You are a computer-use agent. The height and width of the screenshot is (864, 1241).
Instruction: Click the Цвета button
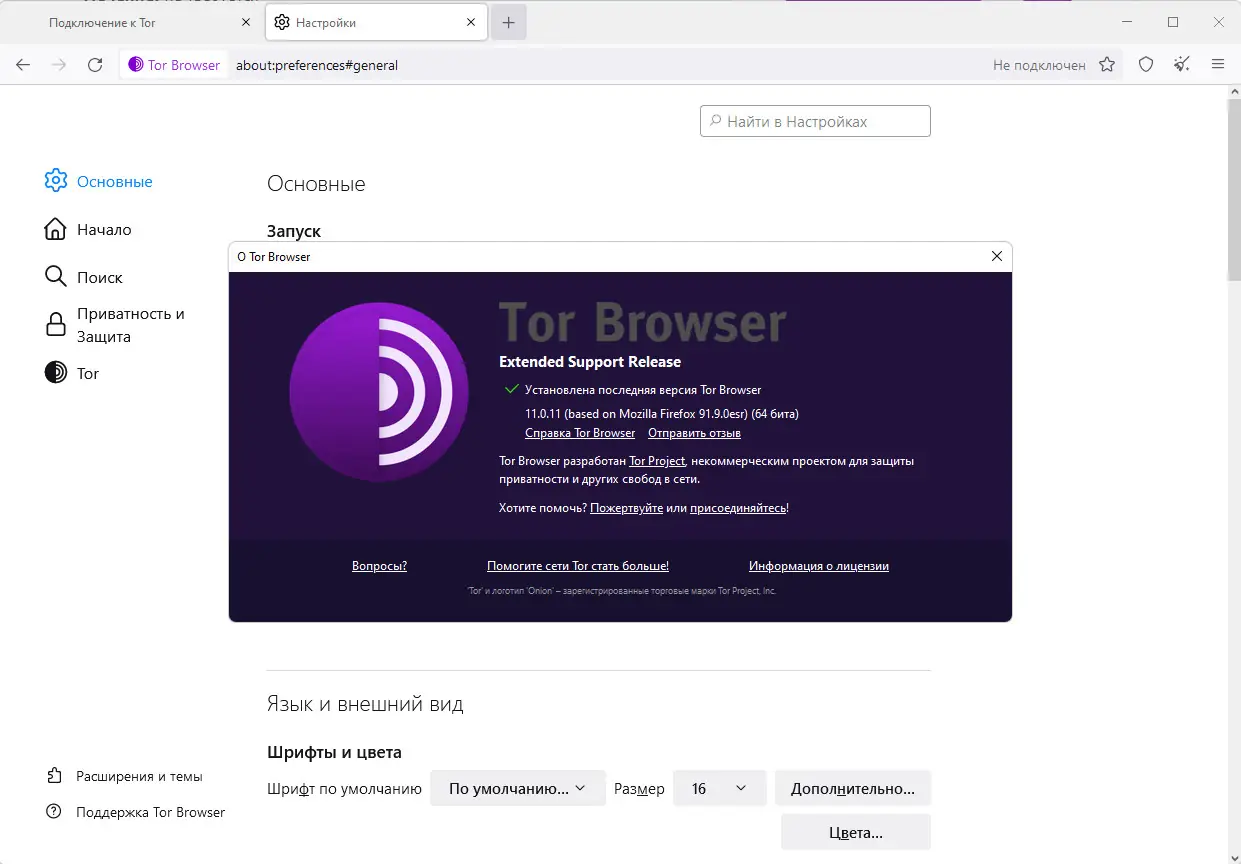coord(855,832)
